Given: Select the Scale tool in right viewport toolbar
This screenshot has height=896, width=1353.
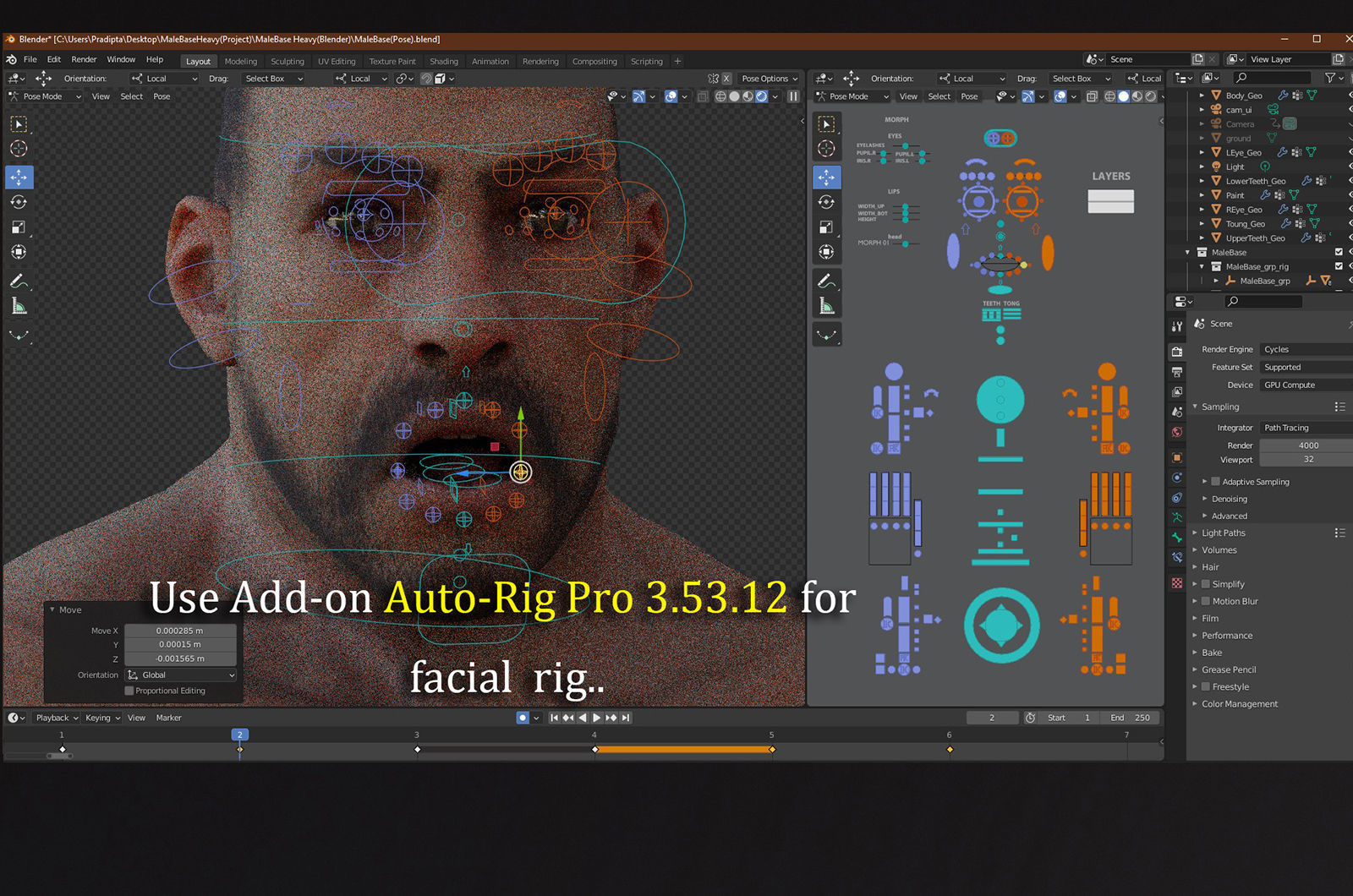Looking at the screenshot, I should [x=826, y=227].
